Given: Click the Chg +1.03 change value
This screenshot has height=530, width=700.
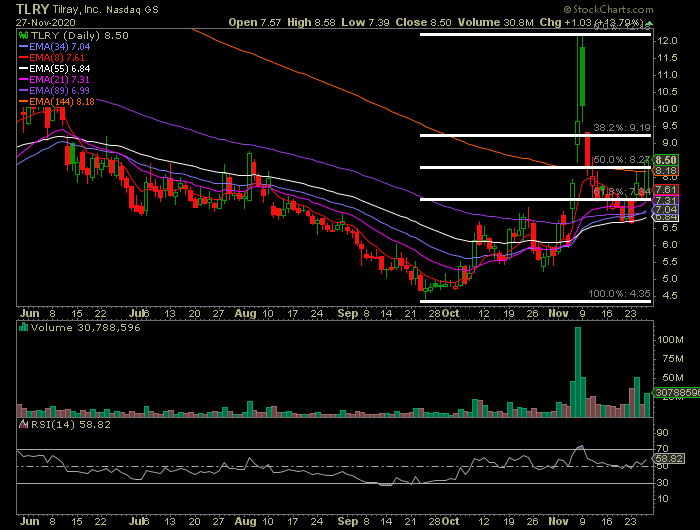Looking at the screenshot, I should pos(565,22).
